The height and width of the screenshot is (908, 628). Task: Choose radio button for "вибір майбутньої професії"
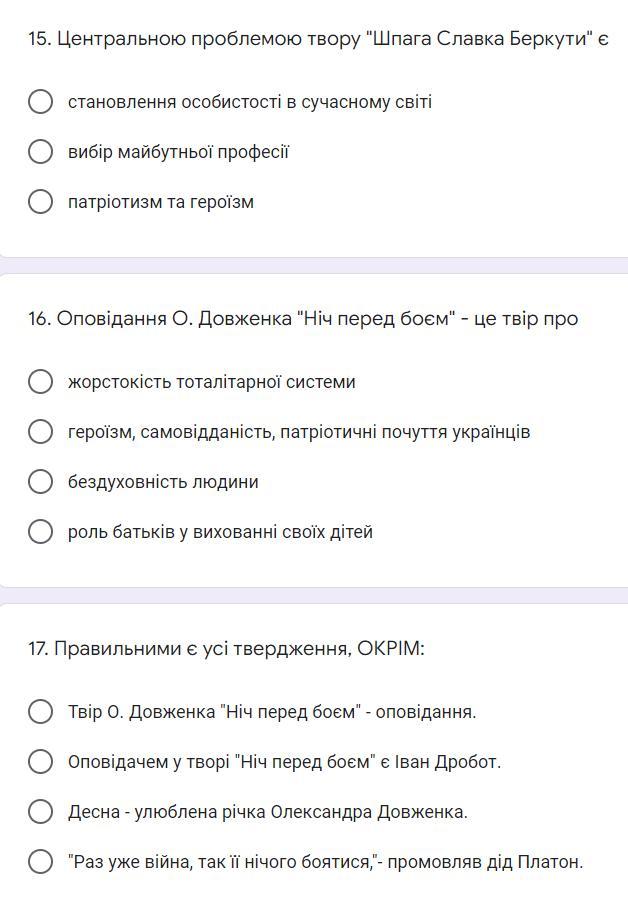40,152
